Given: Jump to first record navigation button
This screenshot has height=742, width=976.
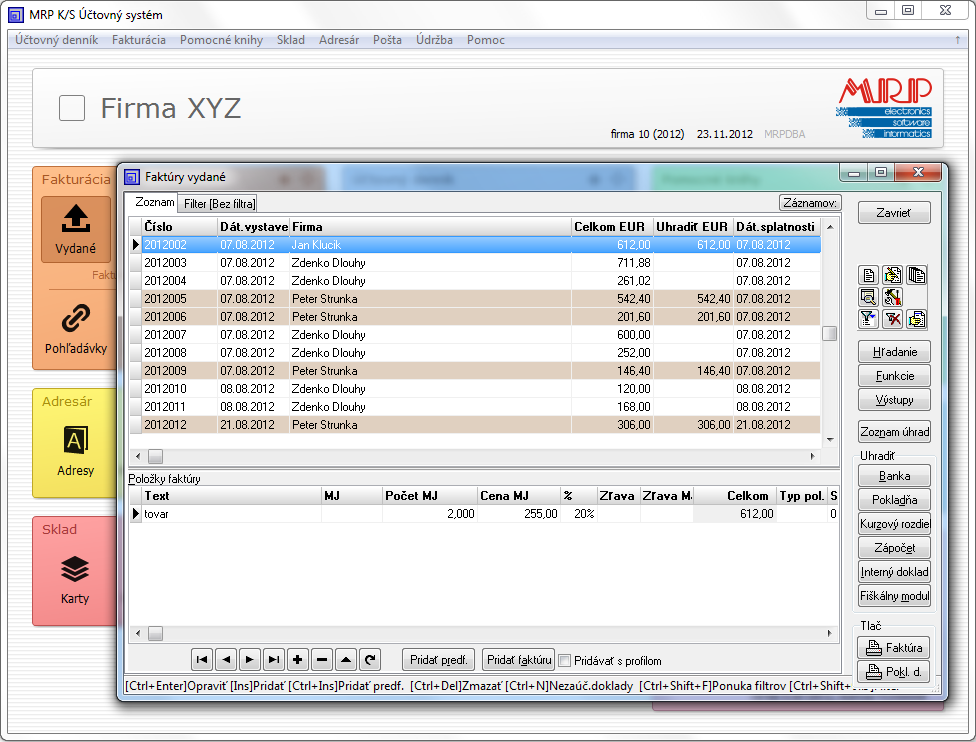Looking at the screenshot, I should [x=202, y=660].
